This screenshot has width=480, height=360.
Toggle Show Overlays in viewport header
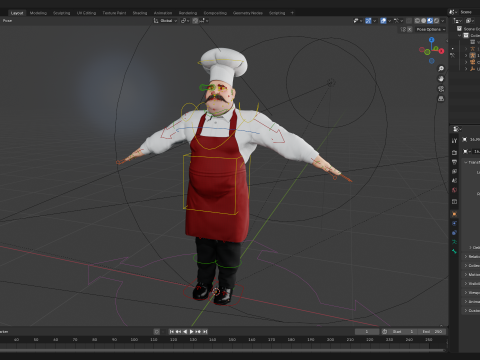tap(383, 21)
